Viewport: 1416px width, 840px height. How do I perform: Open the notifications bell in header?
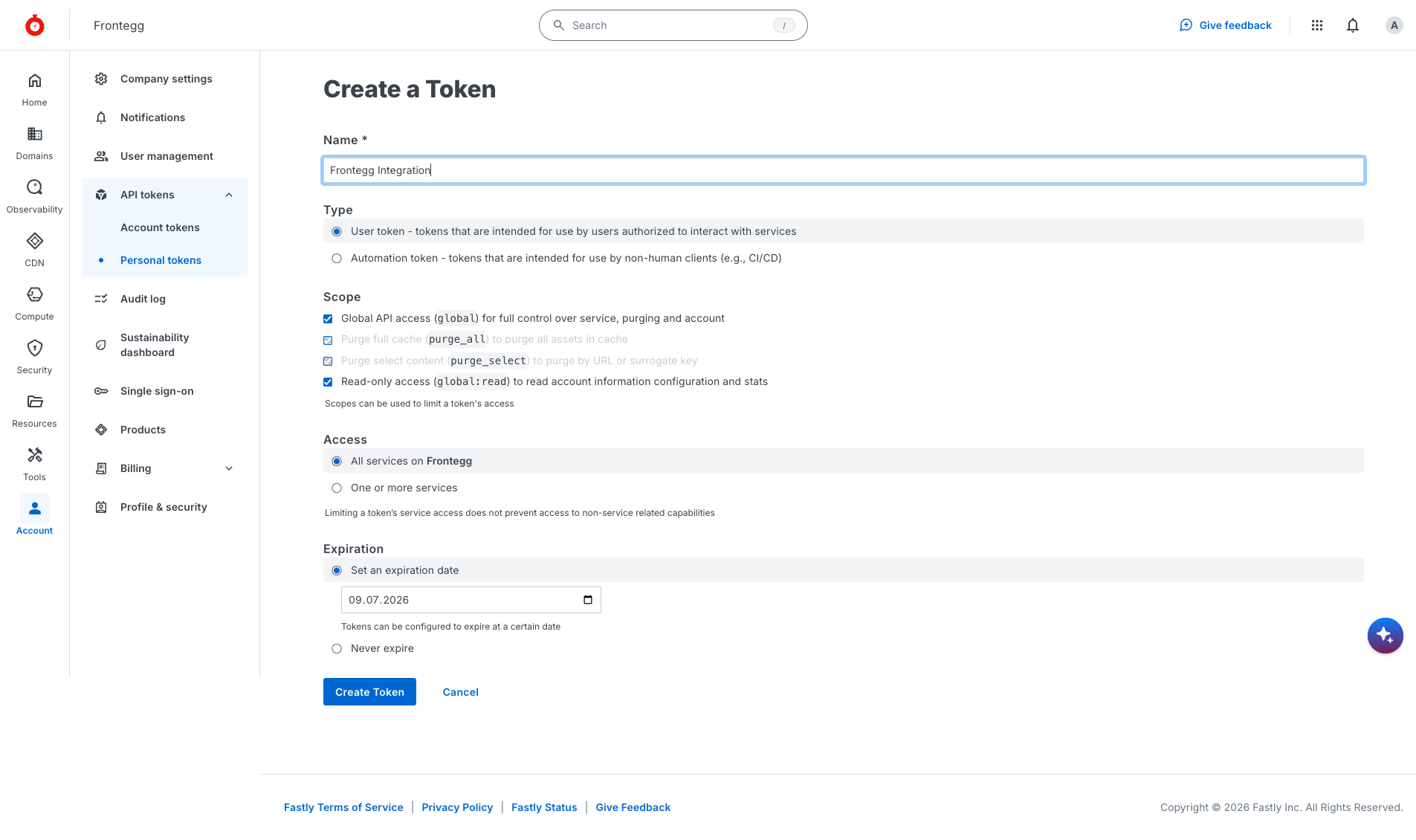pyautogui.click(x=1353, y=25)
